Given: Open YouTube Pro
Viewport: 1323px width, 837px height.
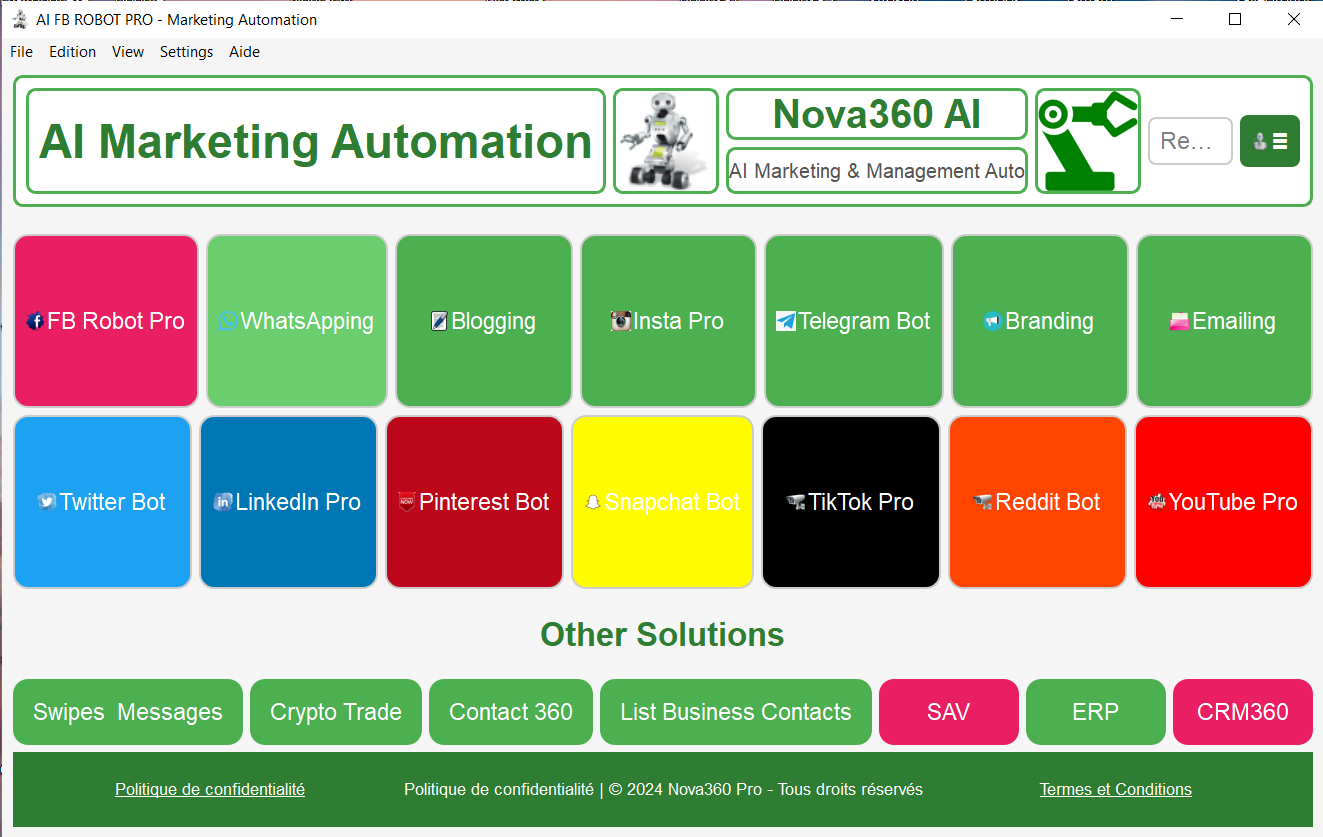Looking at the screenshot, I should click(x=1223, y=502).
